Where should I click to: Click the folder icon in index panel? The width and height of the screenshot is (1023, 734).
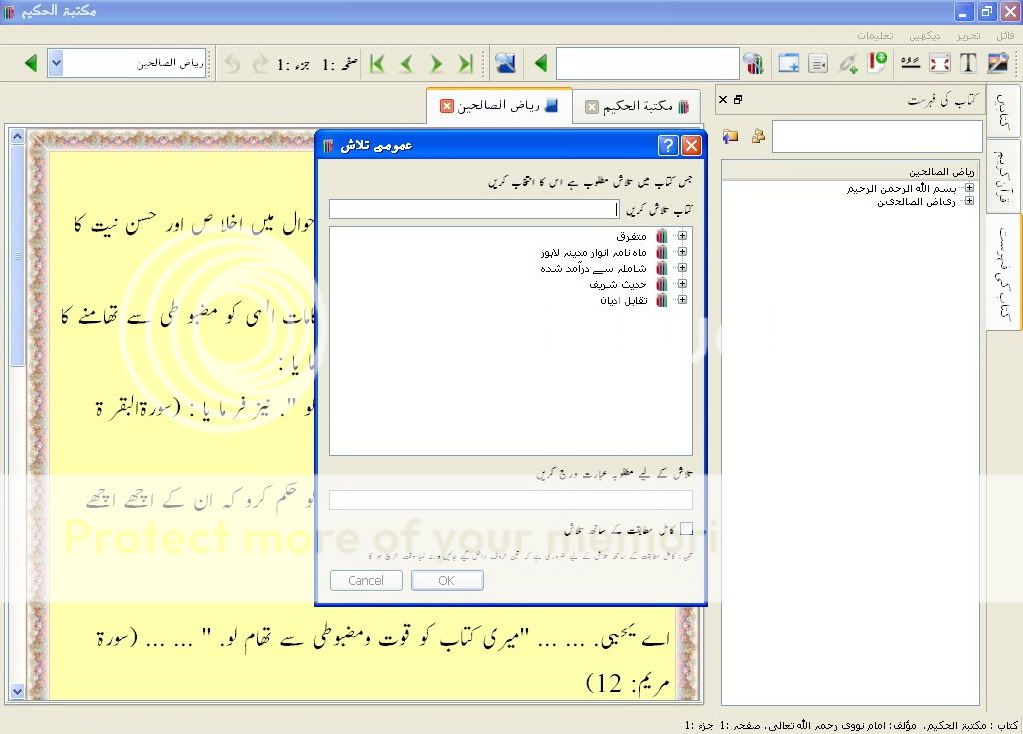(731, 136)
